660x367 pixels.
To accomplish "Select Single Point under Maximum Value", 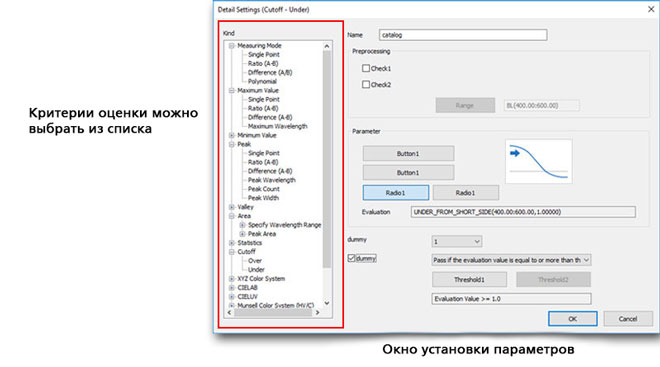I will (263, 99).
